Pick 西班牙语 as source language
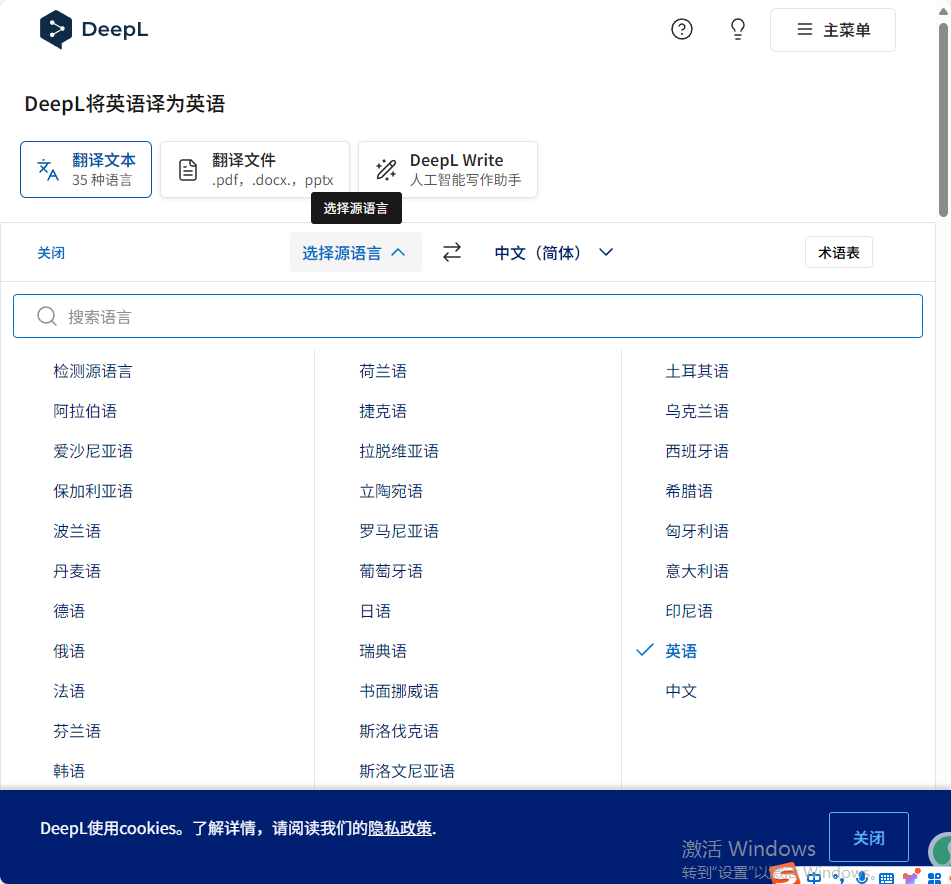Viewport: 951px width, 884px height. pyautogui.click(x=697, y=451)
